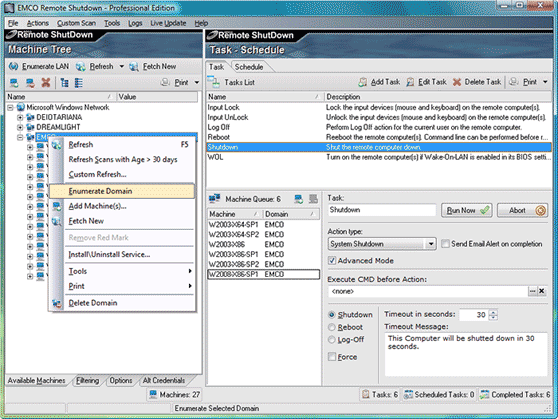558x419 pixels.
Task: Click the X clear button for Execute CMD
Action: [x=542, y=291]
